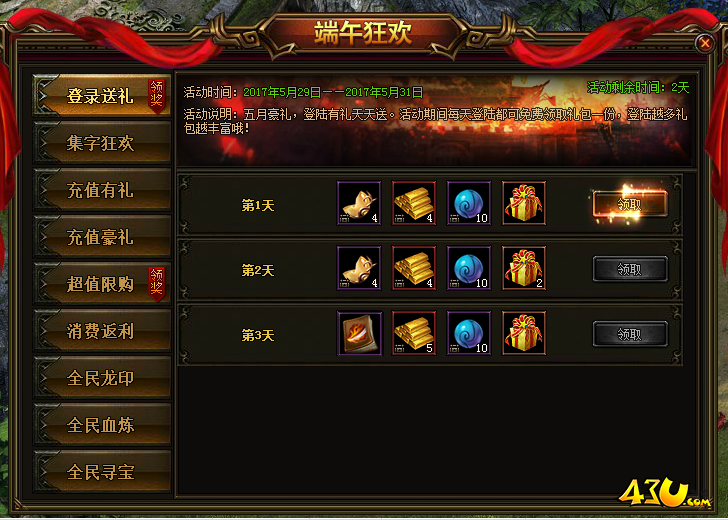Image resolution: width=728 pixels, height=520 pixels.
Task: Close the 端午狂欢 event window
Action: 704,43
